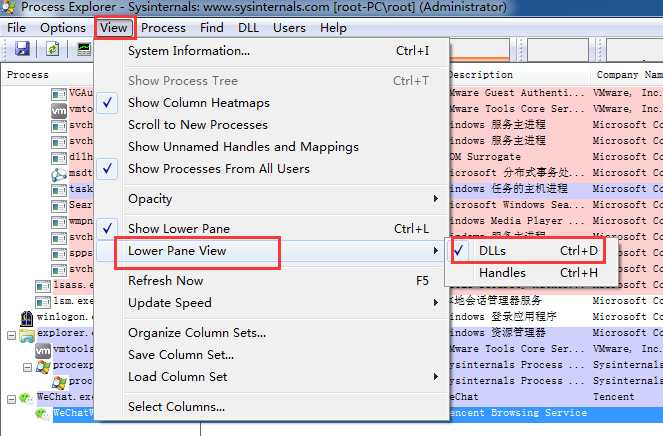Open the File menu
The height and width of the screenshot is (436, 663).
(16, 28)
